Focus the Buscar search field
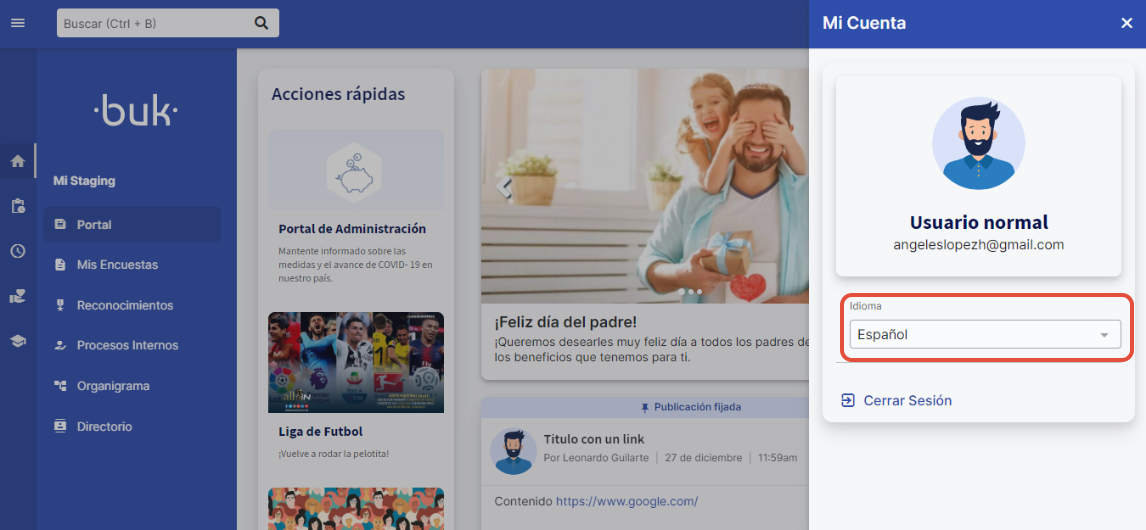This screenshot has width=1146, height=530. [150, 23]
